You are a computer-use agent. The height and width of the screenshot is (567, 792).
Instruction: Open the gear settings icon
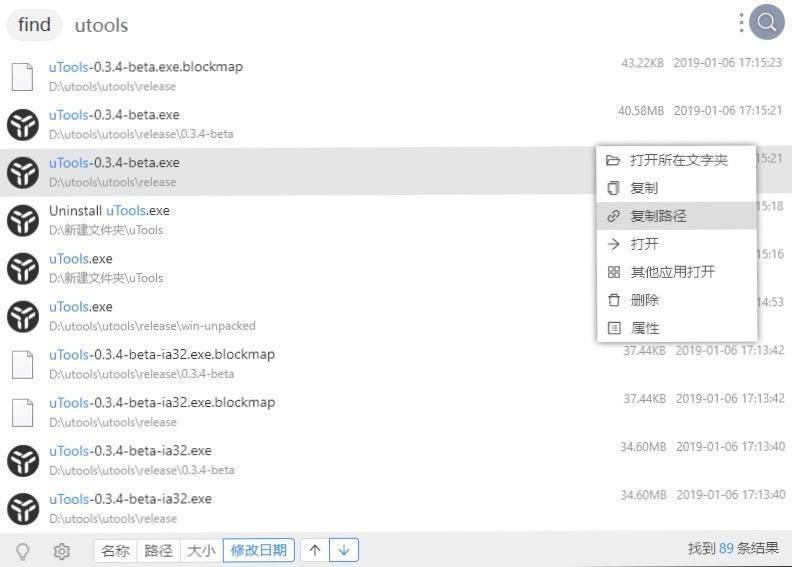pos(61,550)
